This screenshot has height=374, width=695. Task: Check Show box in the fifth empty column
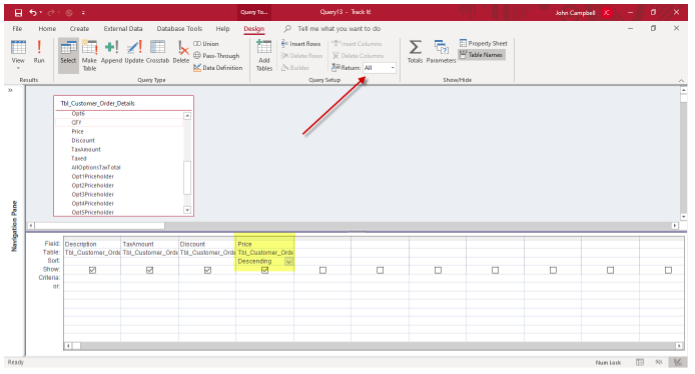(323, 270)
